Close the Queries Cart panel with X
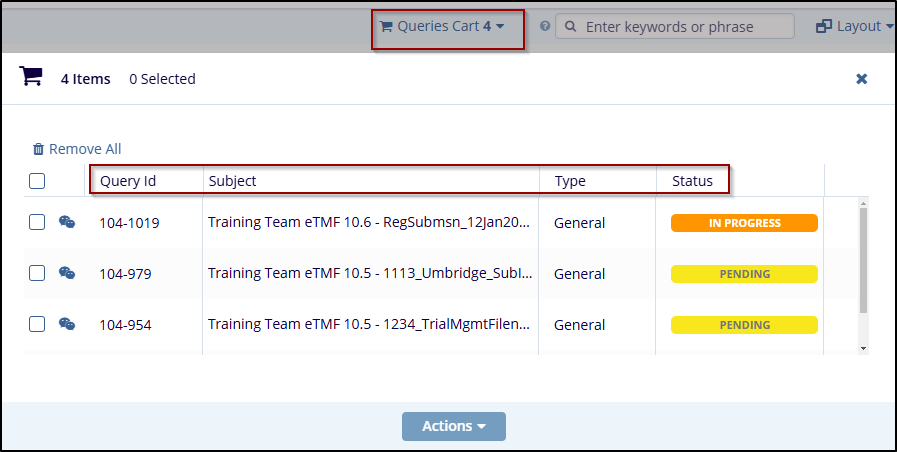897x452 pixels. coord(861,78)
